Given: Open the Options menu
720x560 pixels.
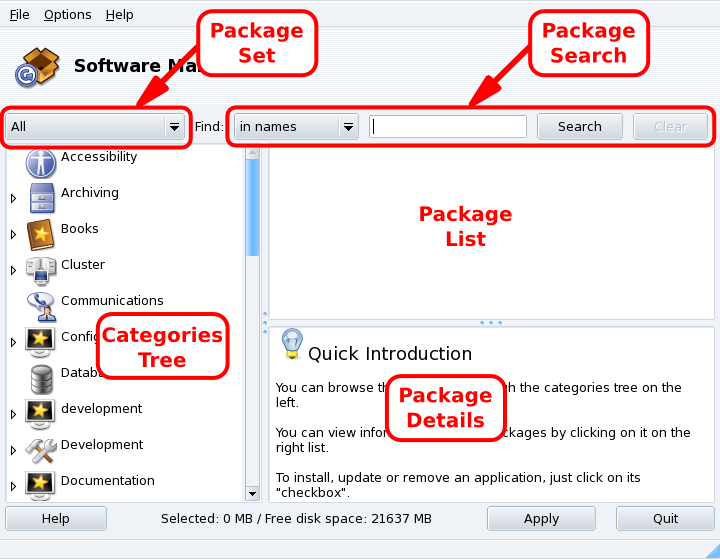Looking at the screenshot, I should [67, 15].
